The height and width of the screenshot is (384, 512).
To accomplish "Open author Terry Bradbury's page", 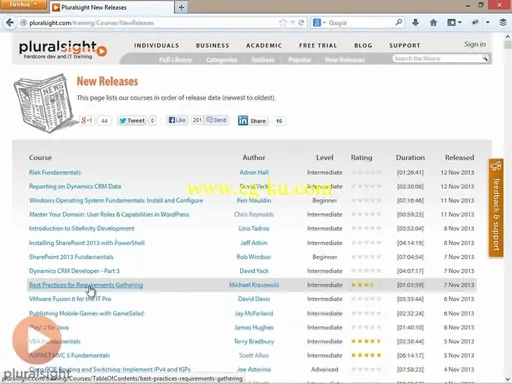I will (254, 341).
